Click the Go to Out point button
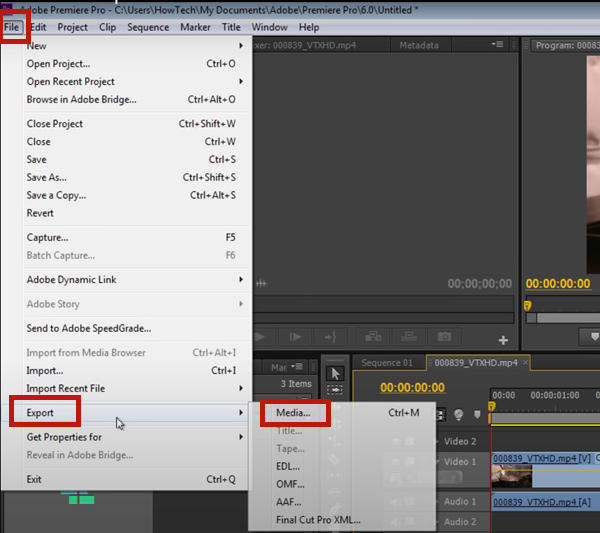600x533 pixels. pos(330,337)
